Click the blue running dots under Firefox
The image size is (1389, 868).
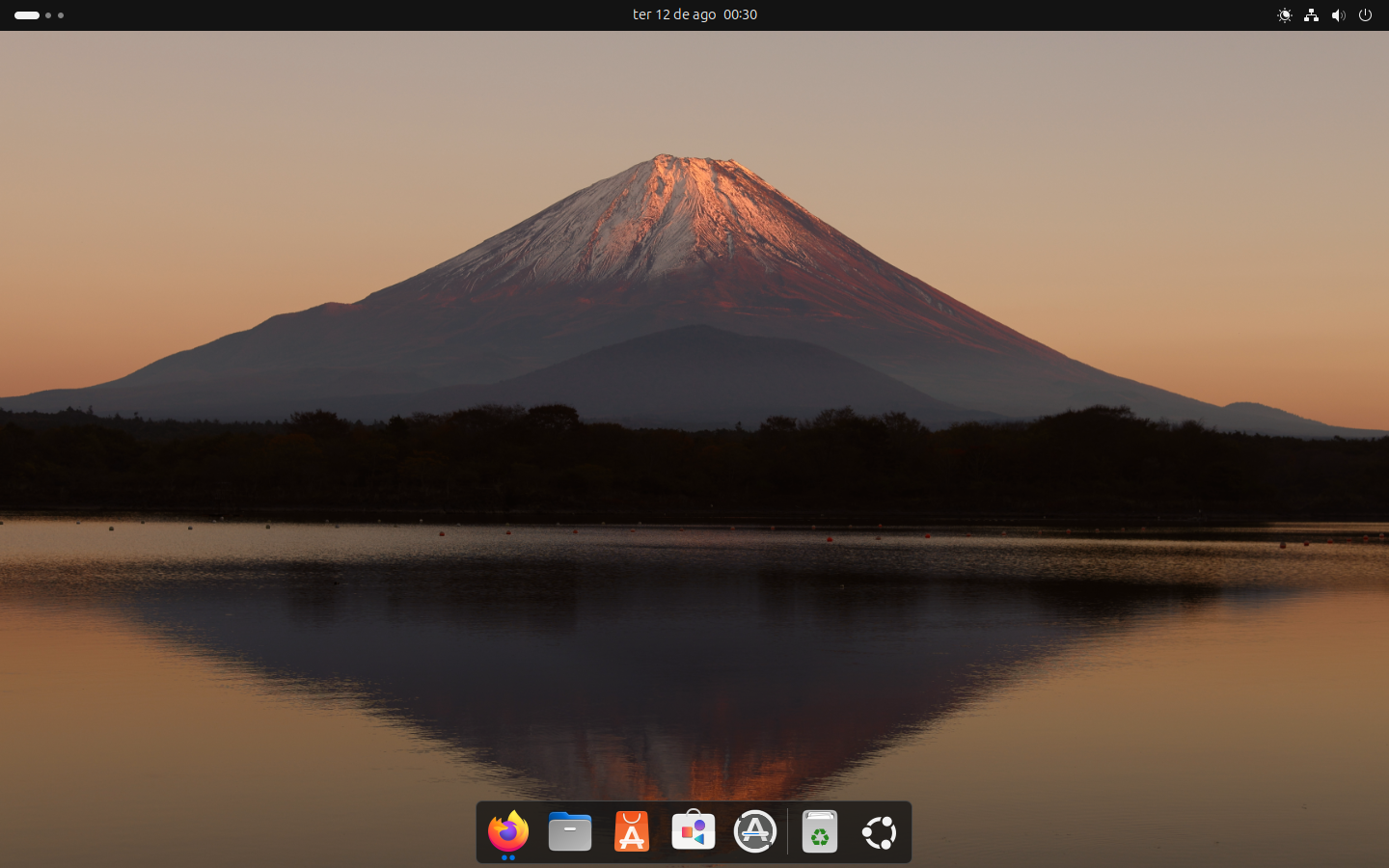(508, 857)
